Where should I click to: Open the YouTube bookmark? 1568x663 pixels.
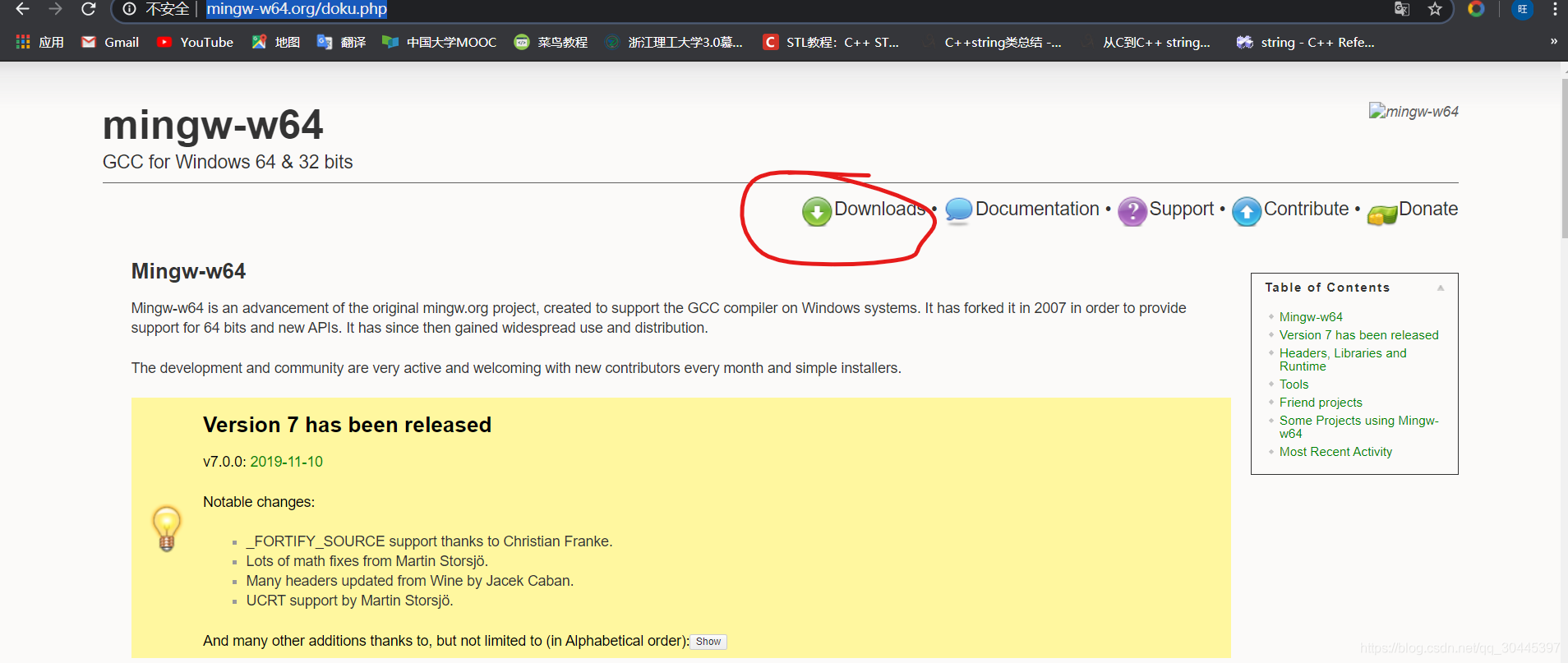click(196, 42)
